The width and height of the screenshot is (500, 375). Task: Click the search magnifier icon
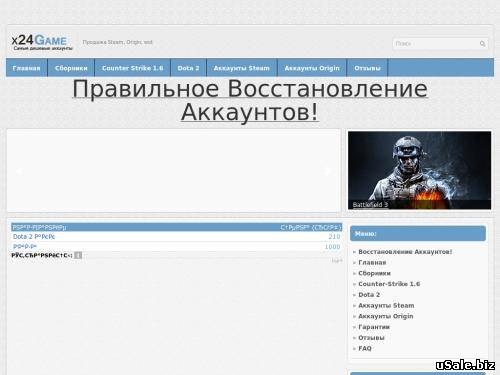pos(482,44)
